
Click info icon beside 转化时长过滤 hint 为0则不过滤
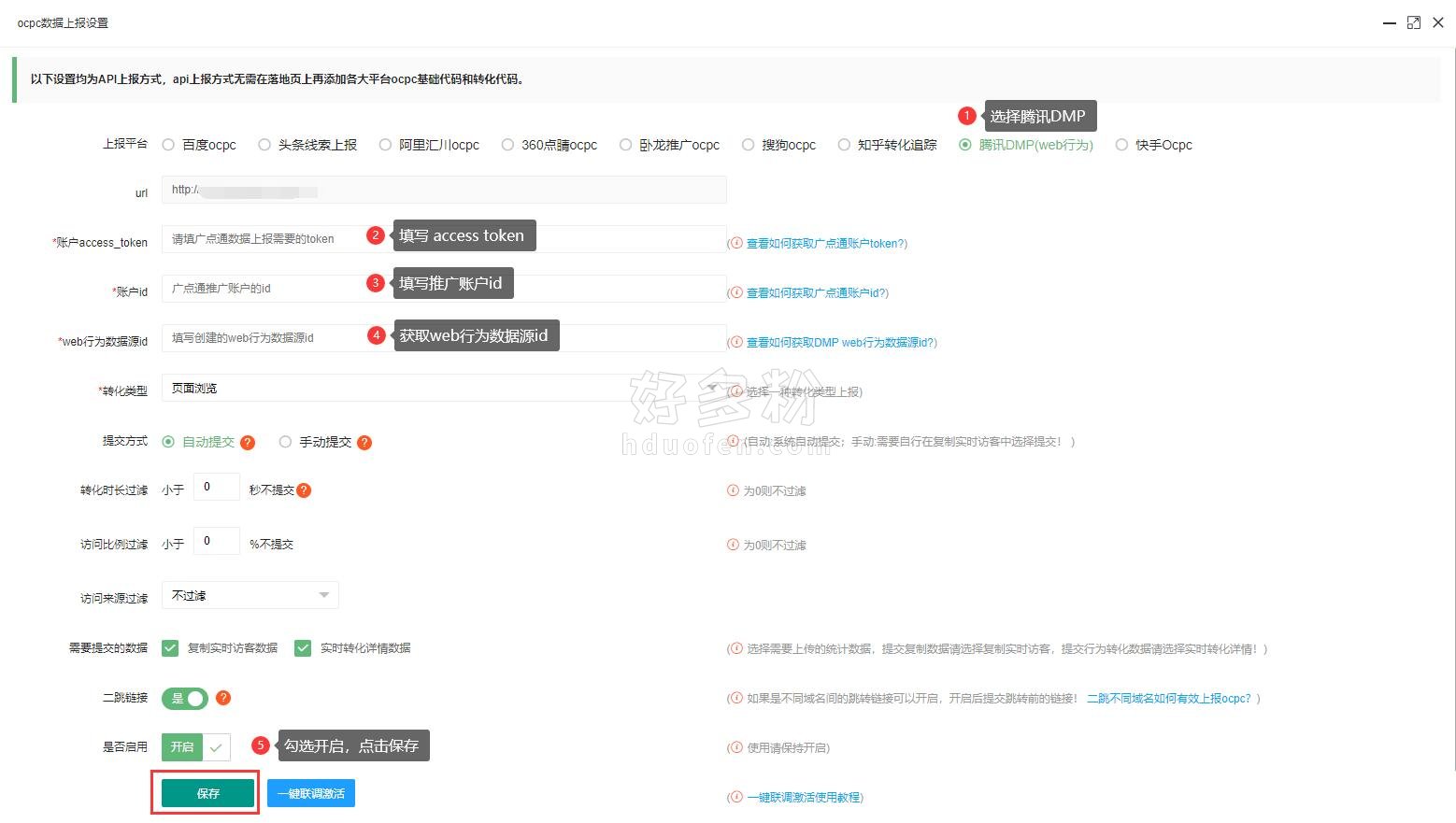(x=734, y=490)
